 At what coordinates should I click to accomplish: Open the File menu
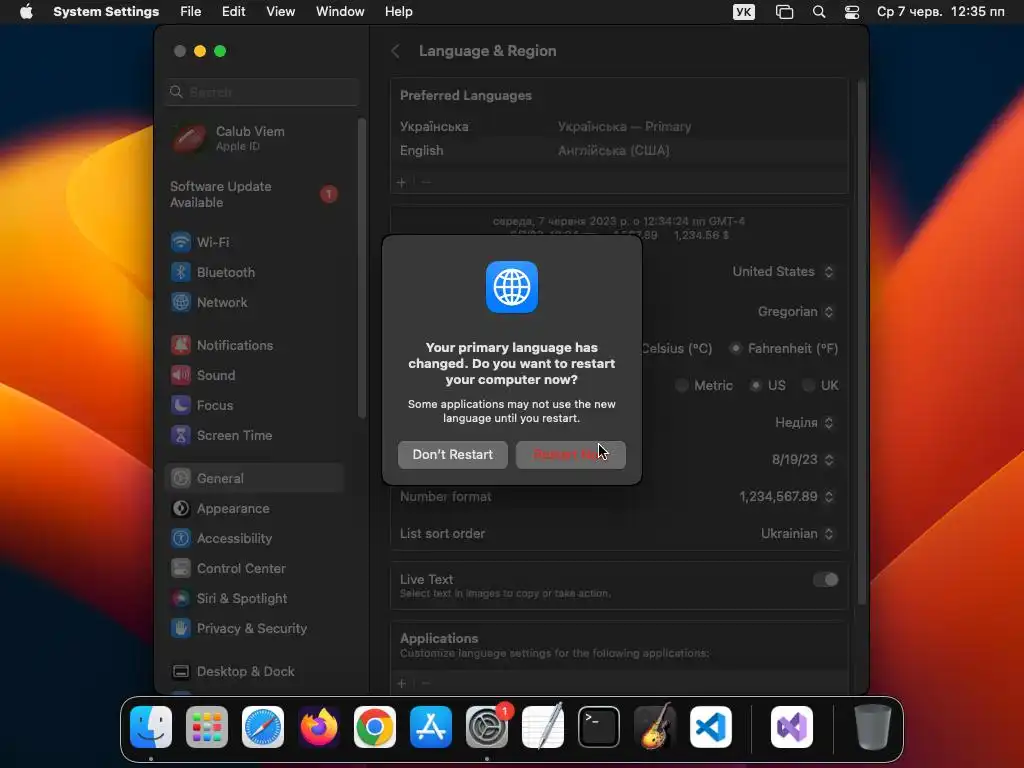(x=191, y=12)
